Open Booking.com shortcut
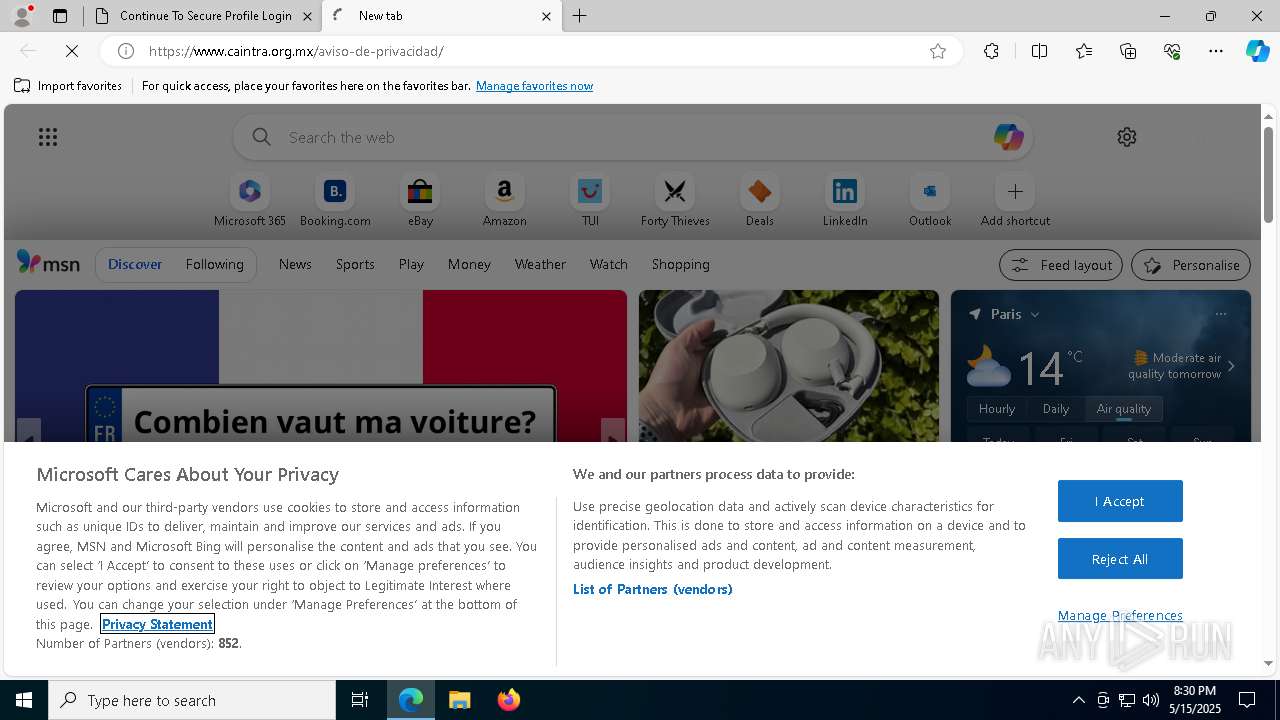Image resolution: width=1280 pixels, height=720 pixels. point(335,201)
